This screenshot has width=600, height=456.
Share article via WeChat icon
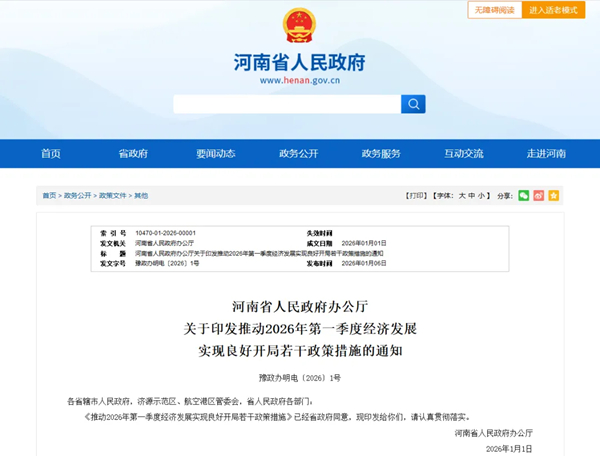(523, 195)
